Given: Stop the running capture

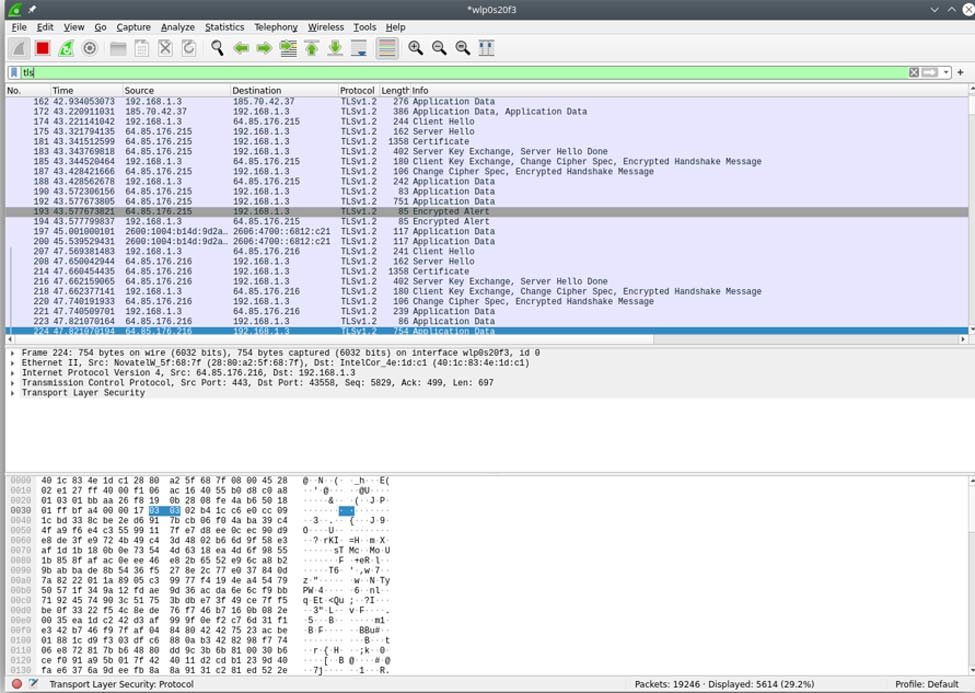Looking at the screenshot, I should coord(41,47).
